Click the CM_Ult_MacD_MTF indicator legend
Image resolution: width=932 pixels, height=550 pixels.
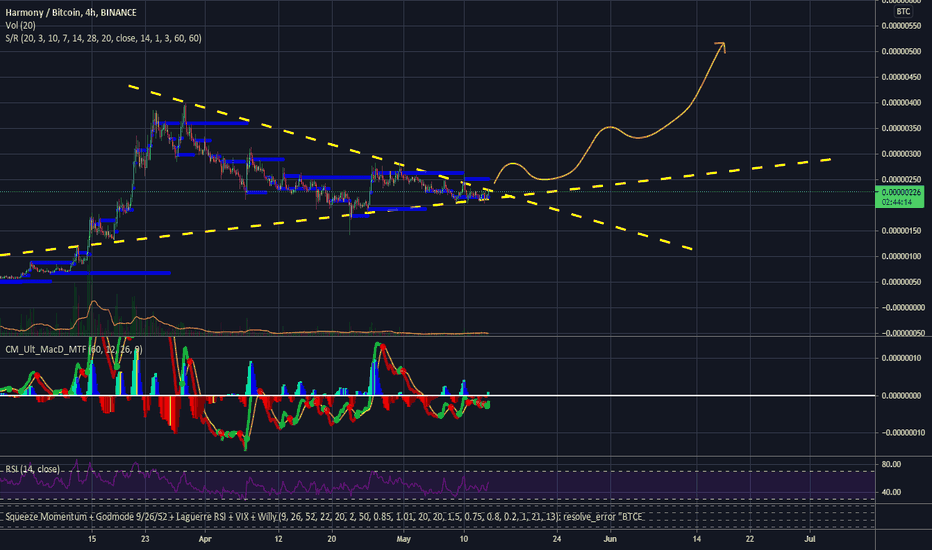(x=74, y=349)
